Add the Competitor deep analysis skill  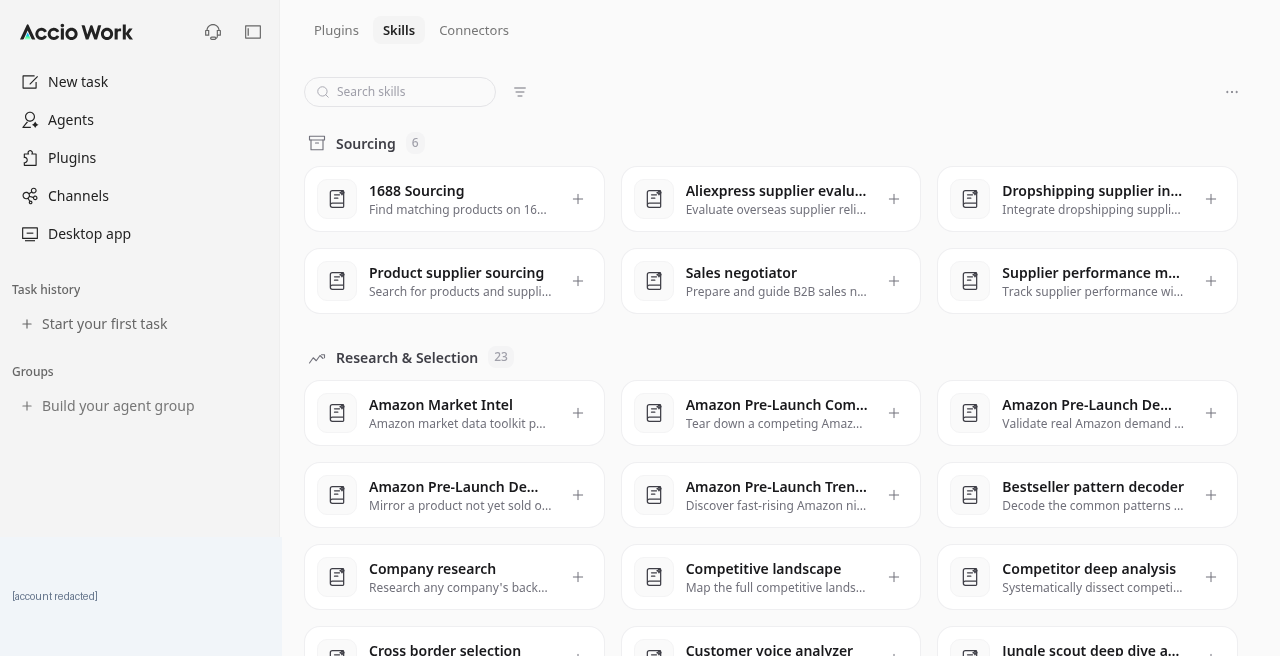click(x=1211, y=577)
